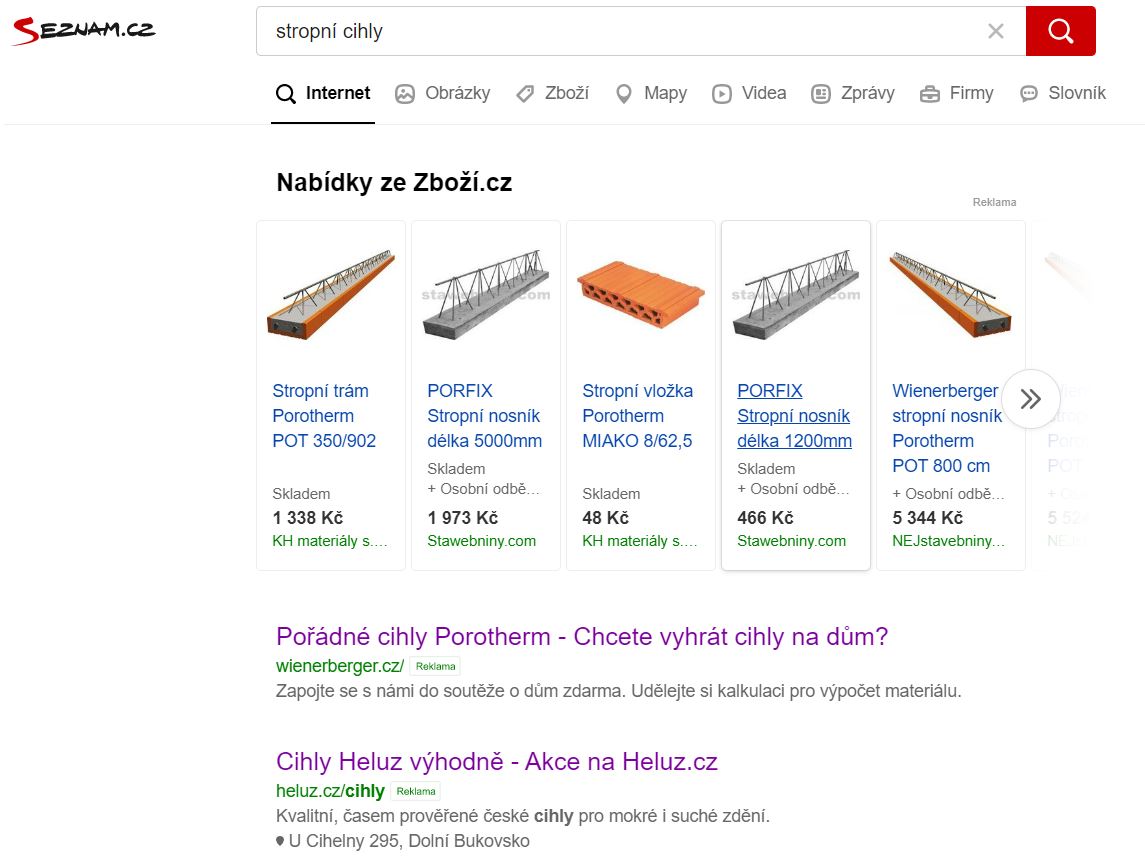
Task: Click the stropní cihly search input field
Action: click(628, 31)
